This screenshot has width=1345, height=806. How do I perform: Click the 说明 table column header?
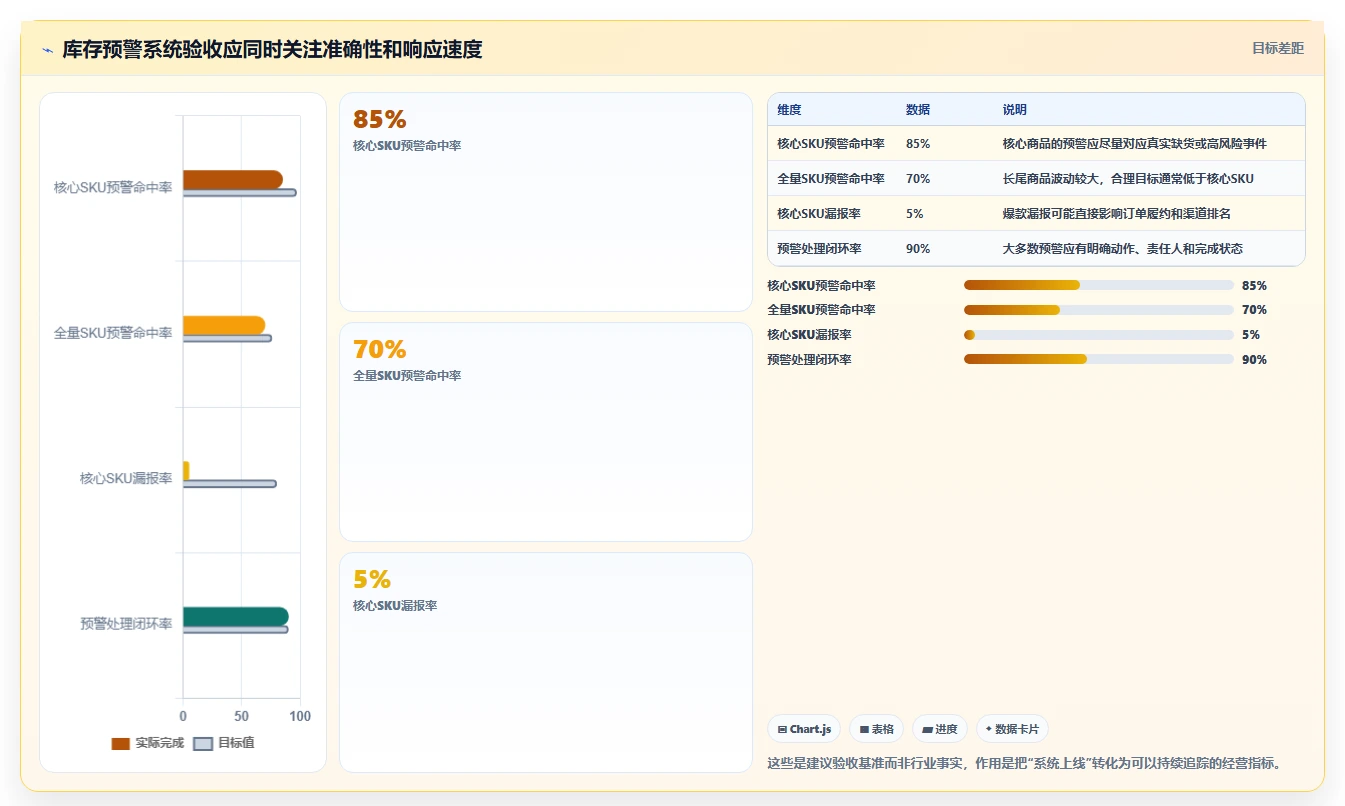(x=1015, y=110)
